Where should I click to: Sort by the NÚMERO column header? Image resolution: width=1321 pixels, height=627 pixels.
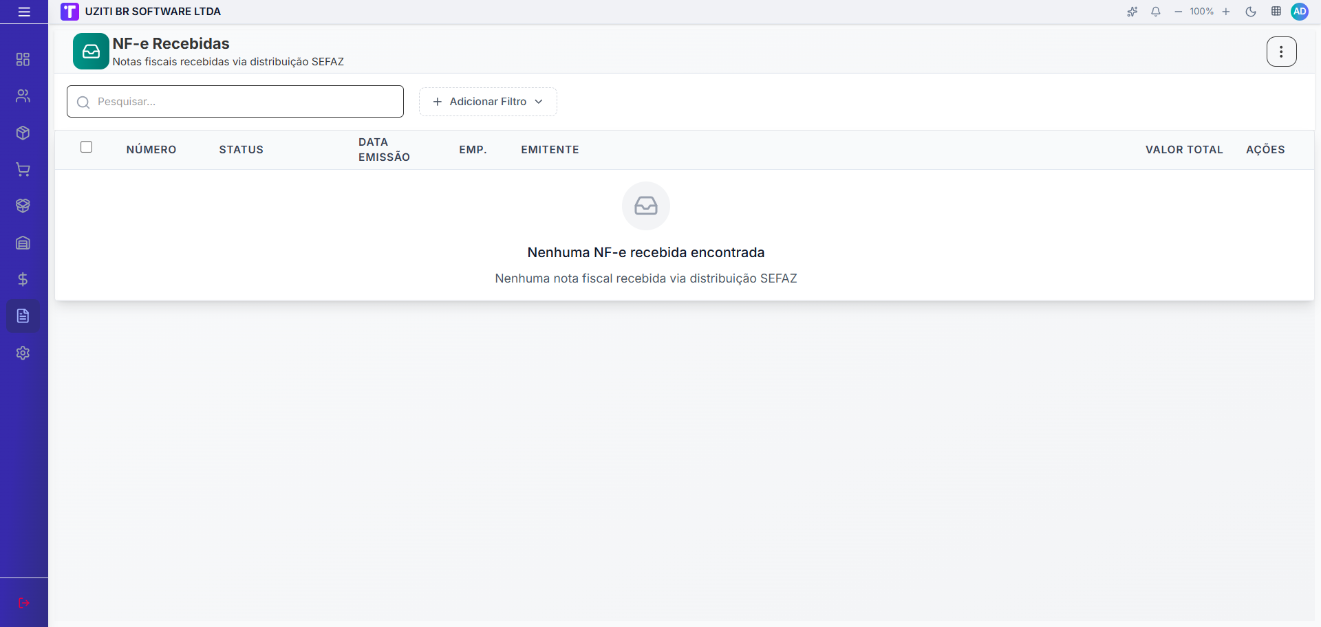[x=151, y=149]
